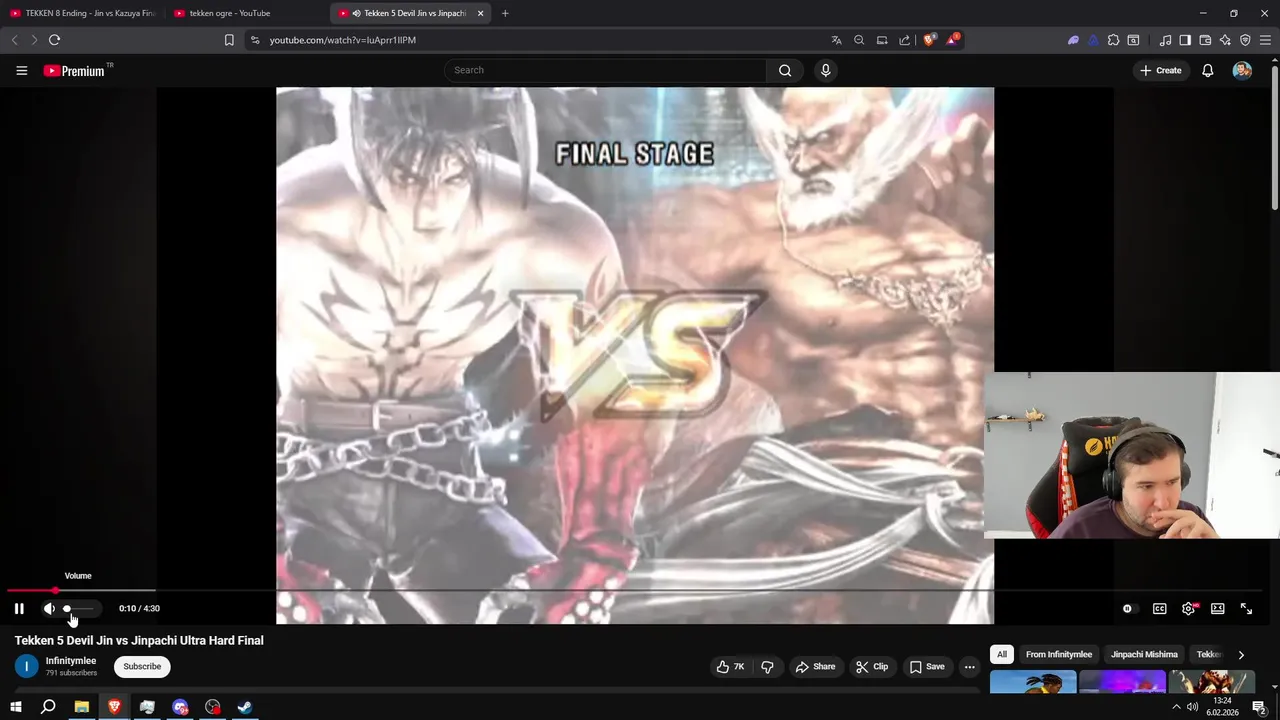Switch to theater mode view
This screenshot has width=1280, height=720.
point(1217,608)
